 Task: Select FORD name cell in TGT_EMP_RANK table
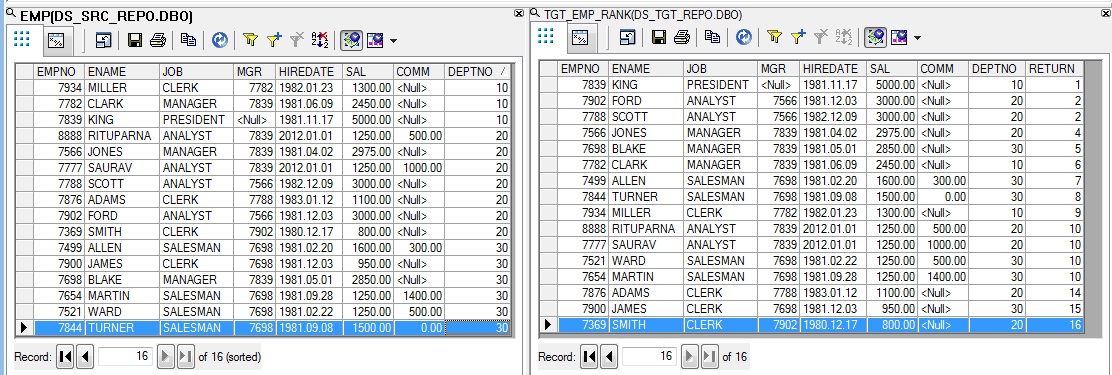(x=646, y=101)
